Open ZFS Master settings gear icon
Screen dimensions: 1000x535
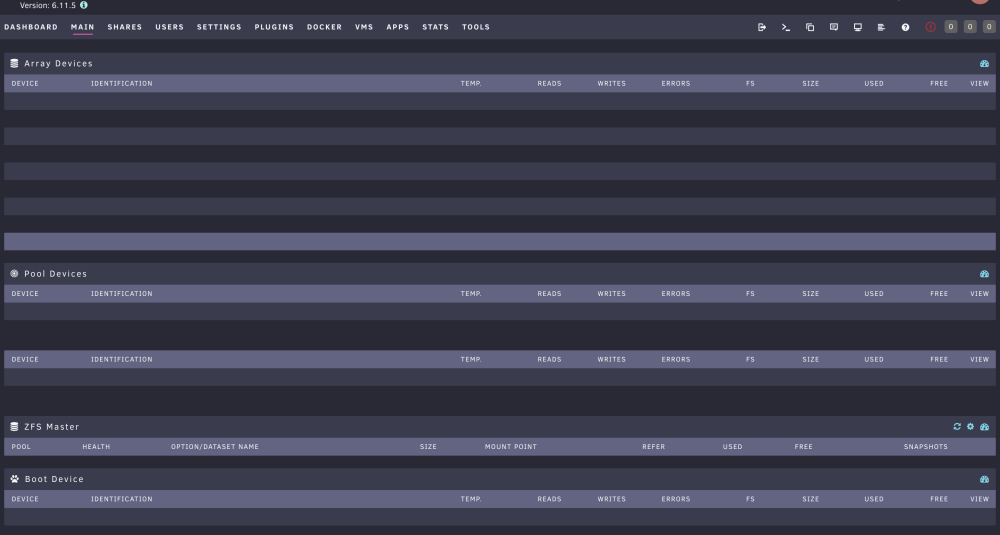pos(970,427)
